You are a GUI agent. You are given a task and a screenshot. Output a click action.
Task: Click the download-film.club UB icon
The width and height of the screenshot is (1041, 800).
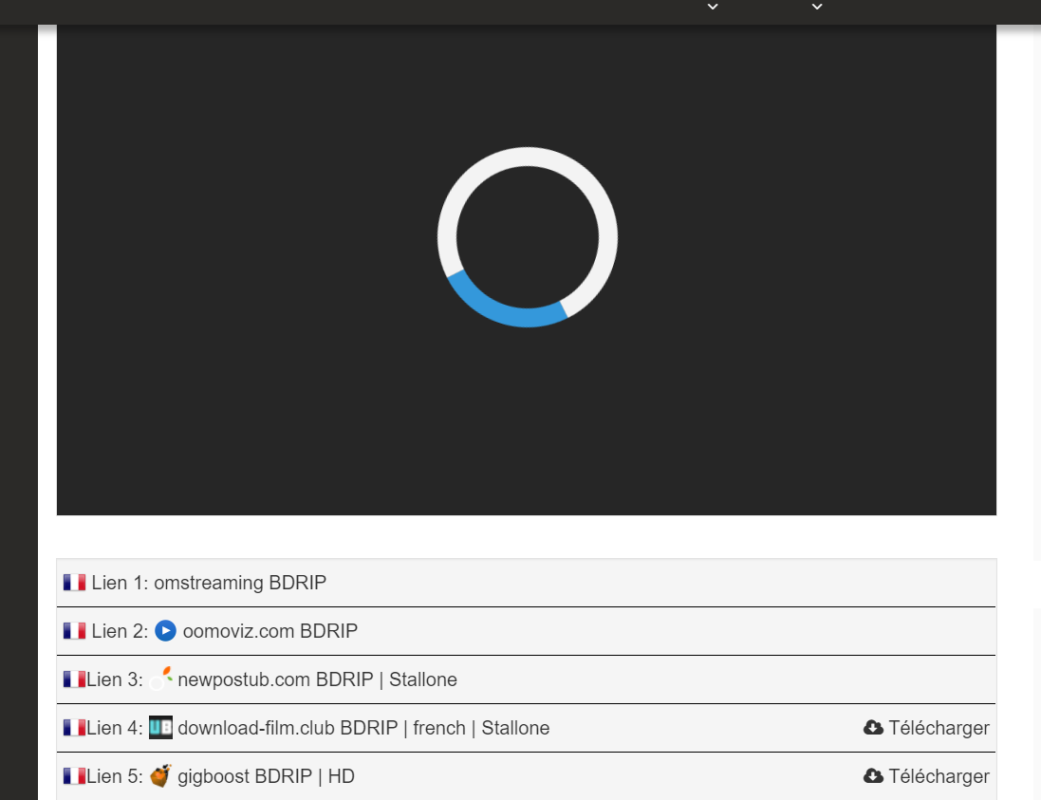point(161,727)
